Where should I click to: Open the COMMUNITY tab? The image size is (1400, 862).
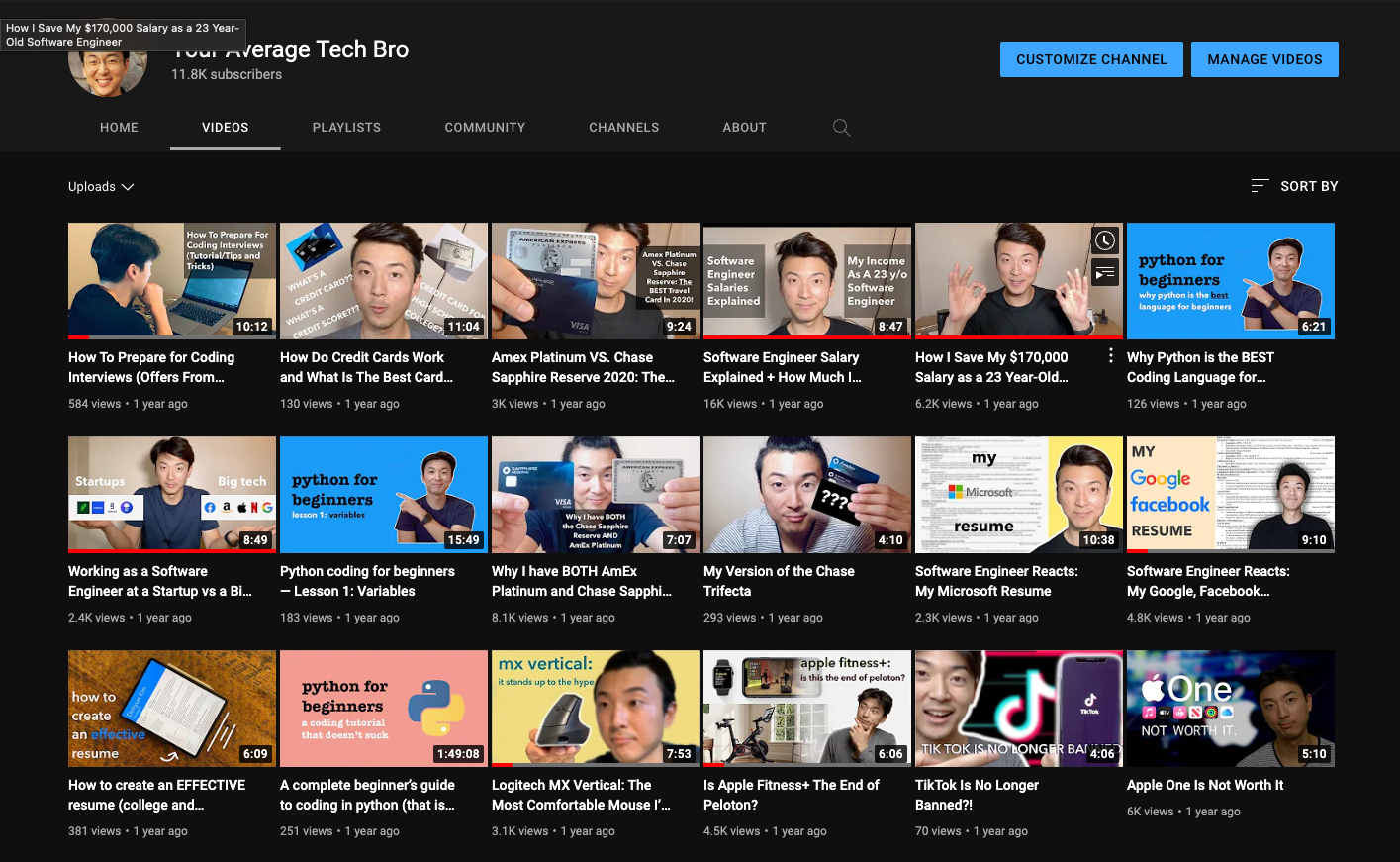click(485, 128)
